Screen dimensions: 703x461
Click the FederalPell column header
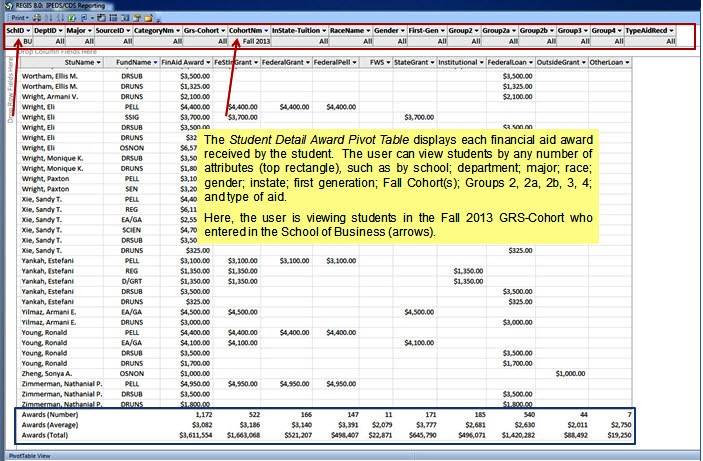coord(335,62)
